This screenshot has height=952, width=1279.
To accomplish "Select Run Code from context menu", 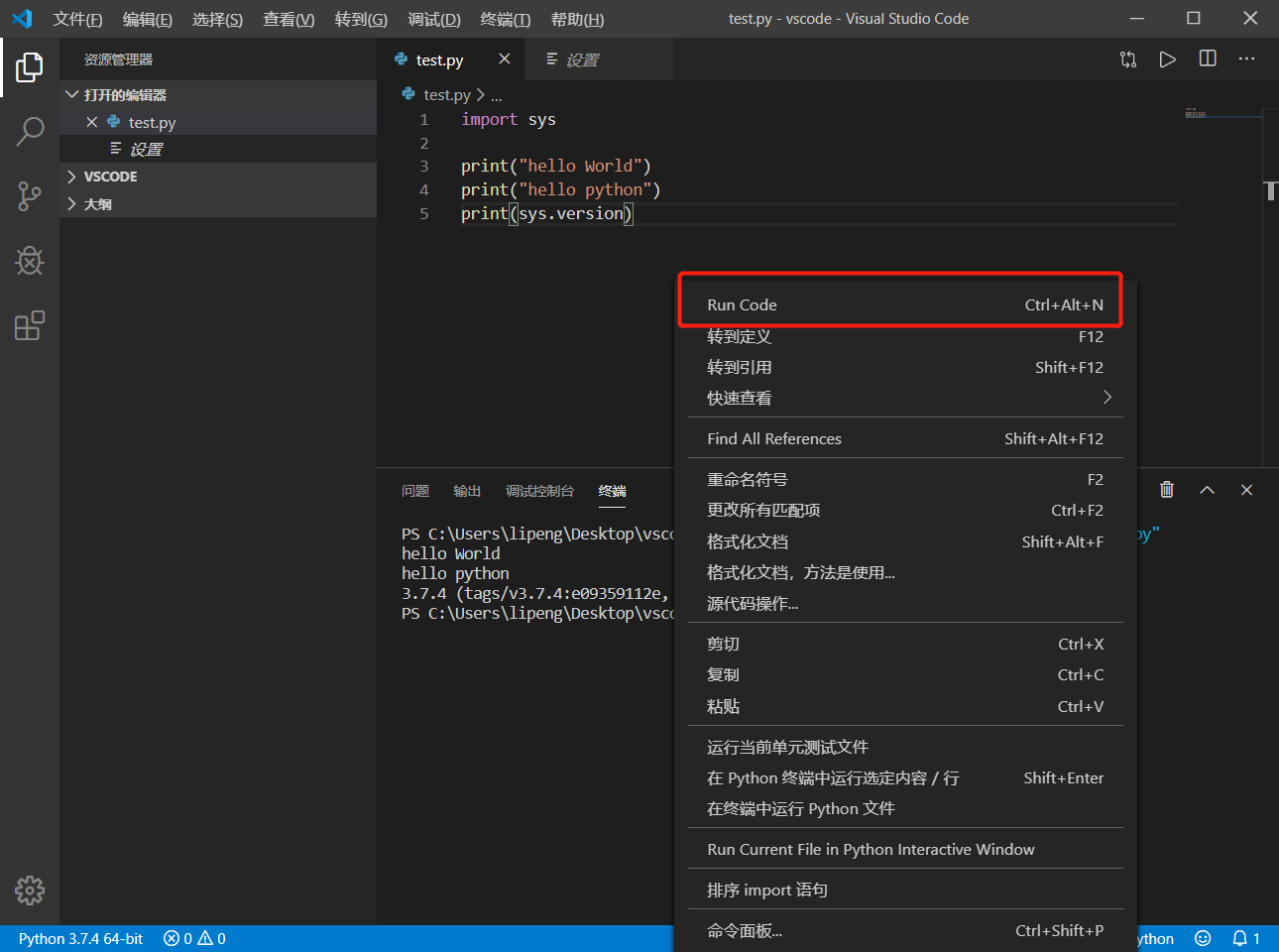I will coord(742,305).
